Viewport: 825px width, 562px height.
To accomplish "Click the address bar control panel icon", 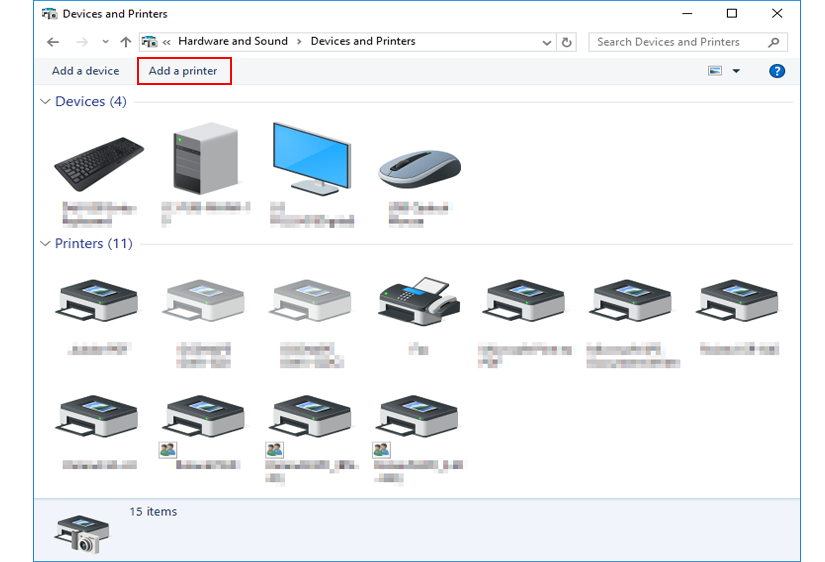I will click(149, 42).
